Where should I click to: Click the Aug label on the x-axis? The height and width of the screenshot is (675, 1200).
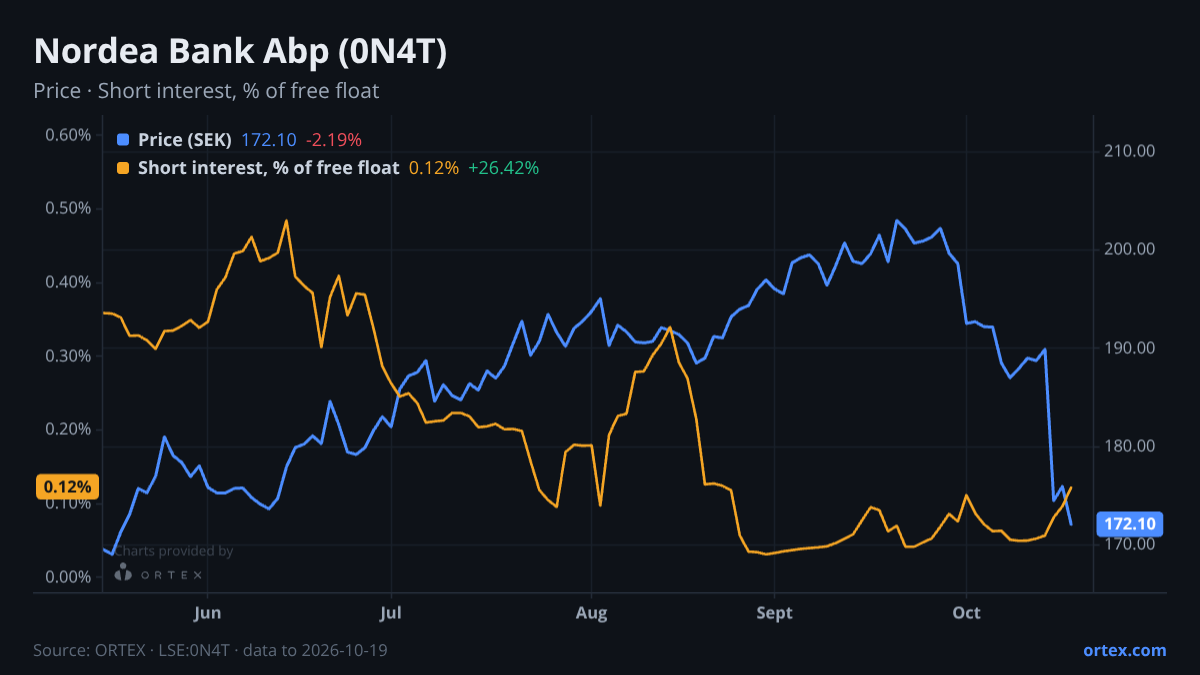click(x=592, y=612)
